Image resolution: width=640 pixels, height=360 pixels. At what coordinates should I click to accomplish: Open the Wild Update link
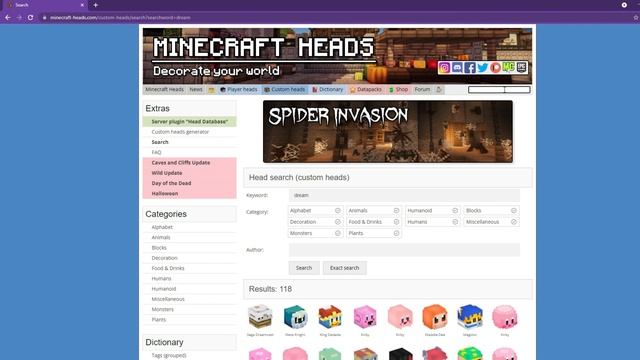coord(167,173)
